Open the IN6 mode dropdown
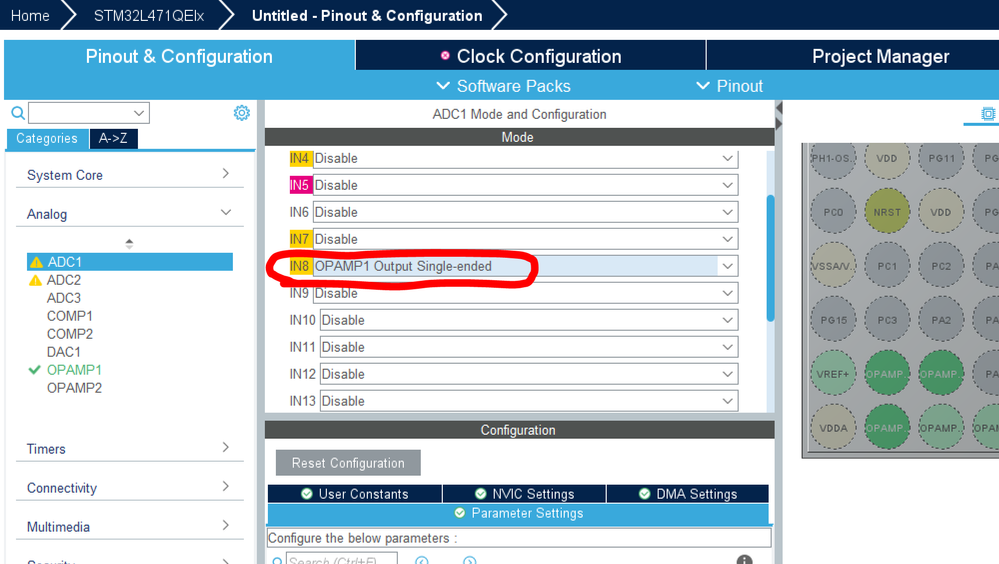This screenshot has height=564, width=999. point(526,212)
